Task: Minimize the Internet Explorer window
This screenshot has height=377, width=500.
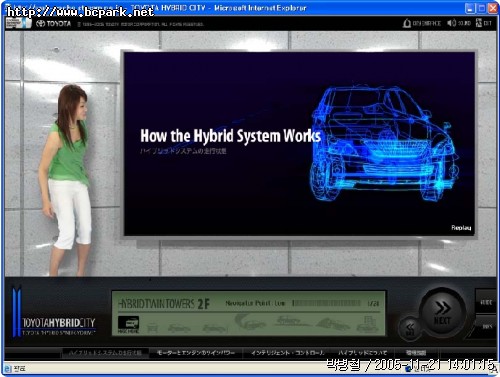Action: tap(470, 8)
